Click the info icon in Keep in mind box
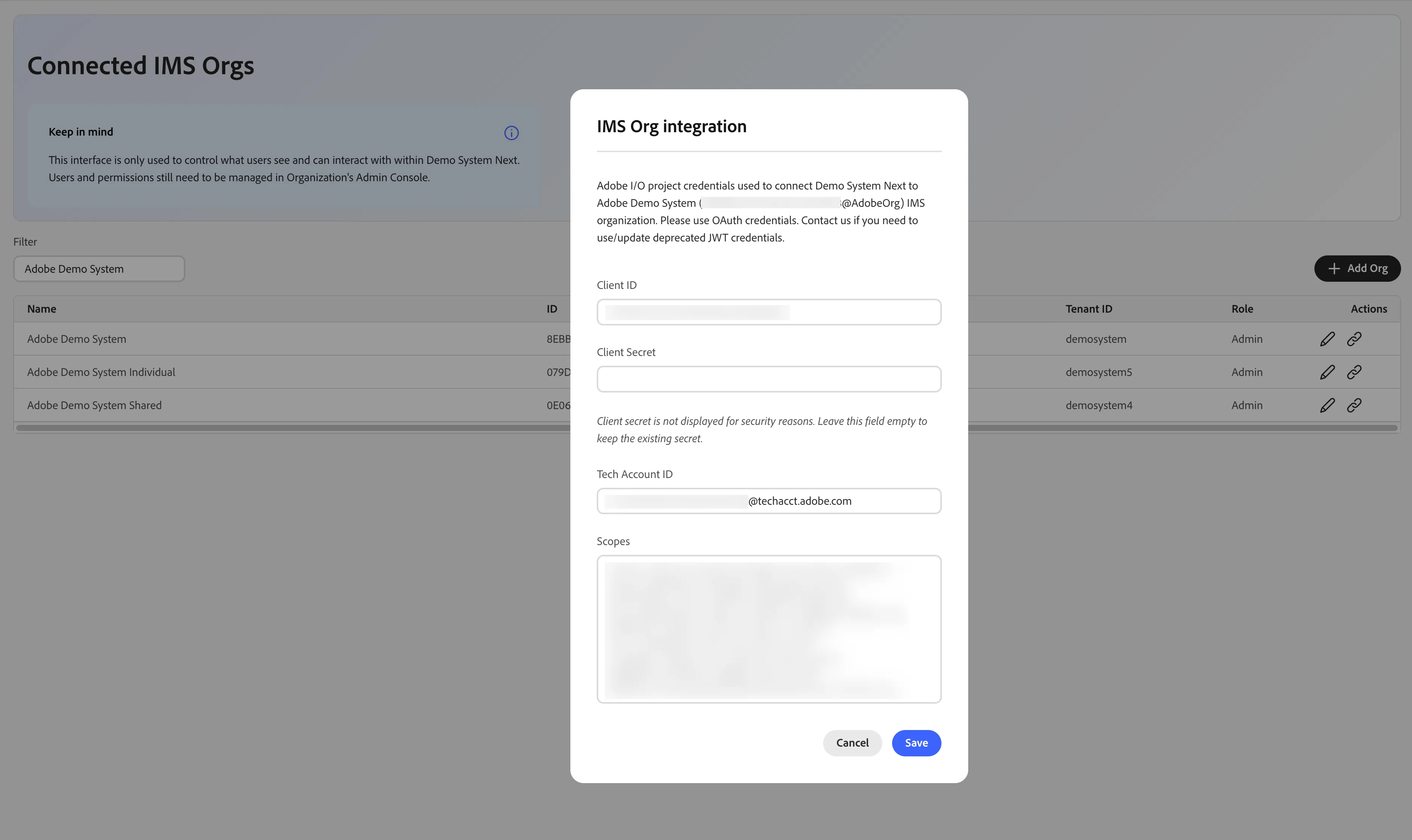 511,133
